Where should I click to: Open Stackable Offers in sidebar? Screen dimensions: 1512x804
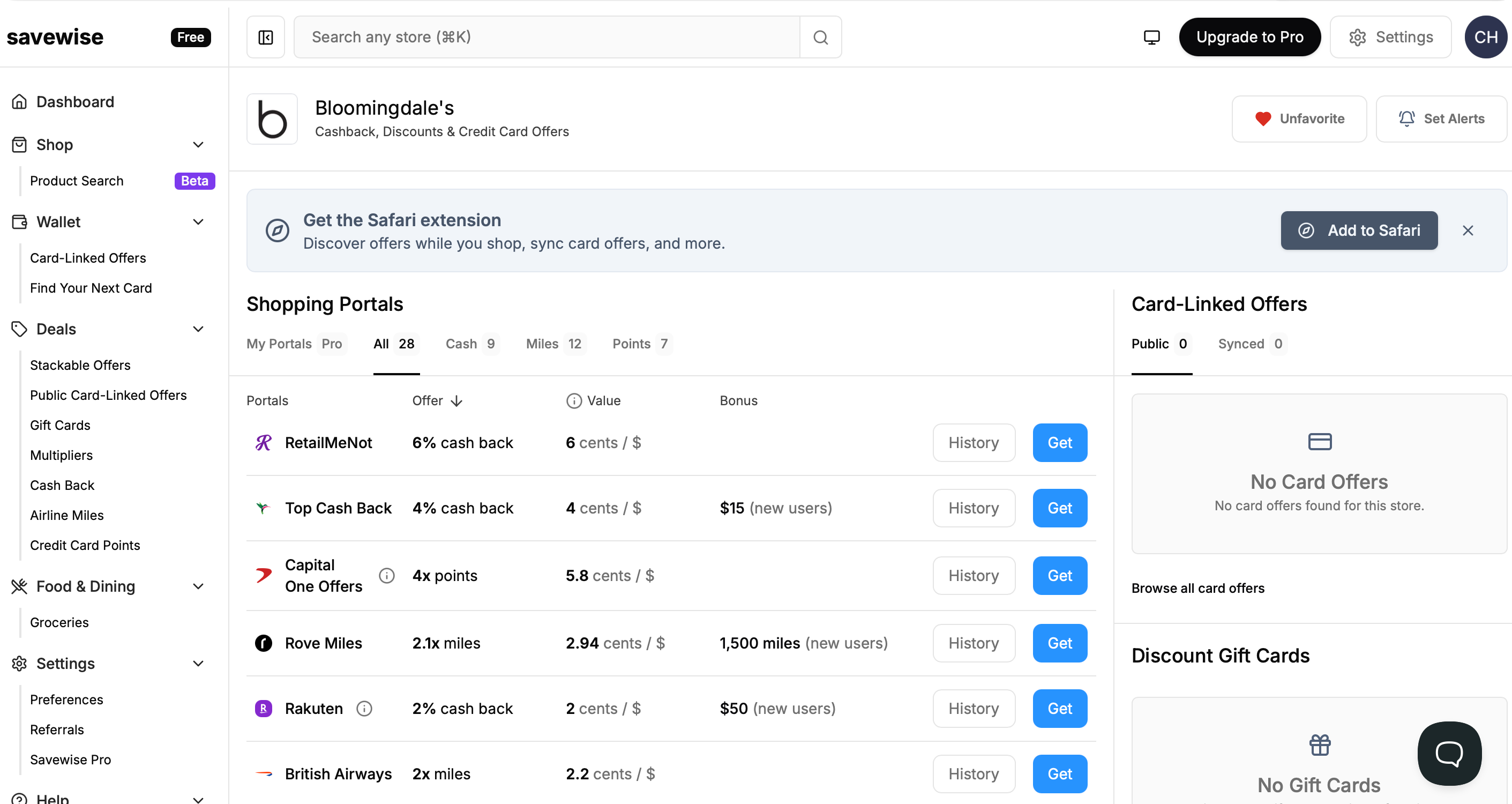click(x=80, y=364)
